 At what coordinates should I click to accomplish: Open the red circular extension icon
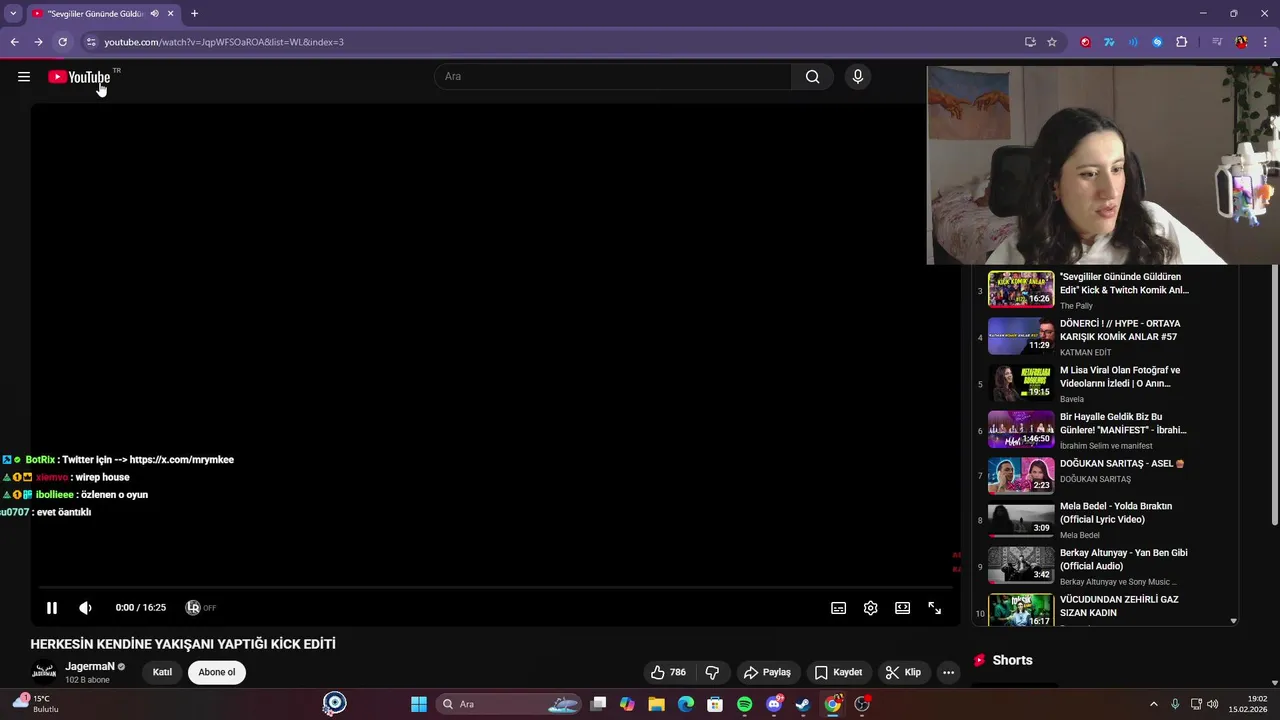pos(1085,42)
